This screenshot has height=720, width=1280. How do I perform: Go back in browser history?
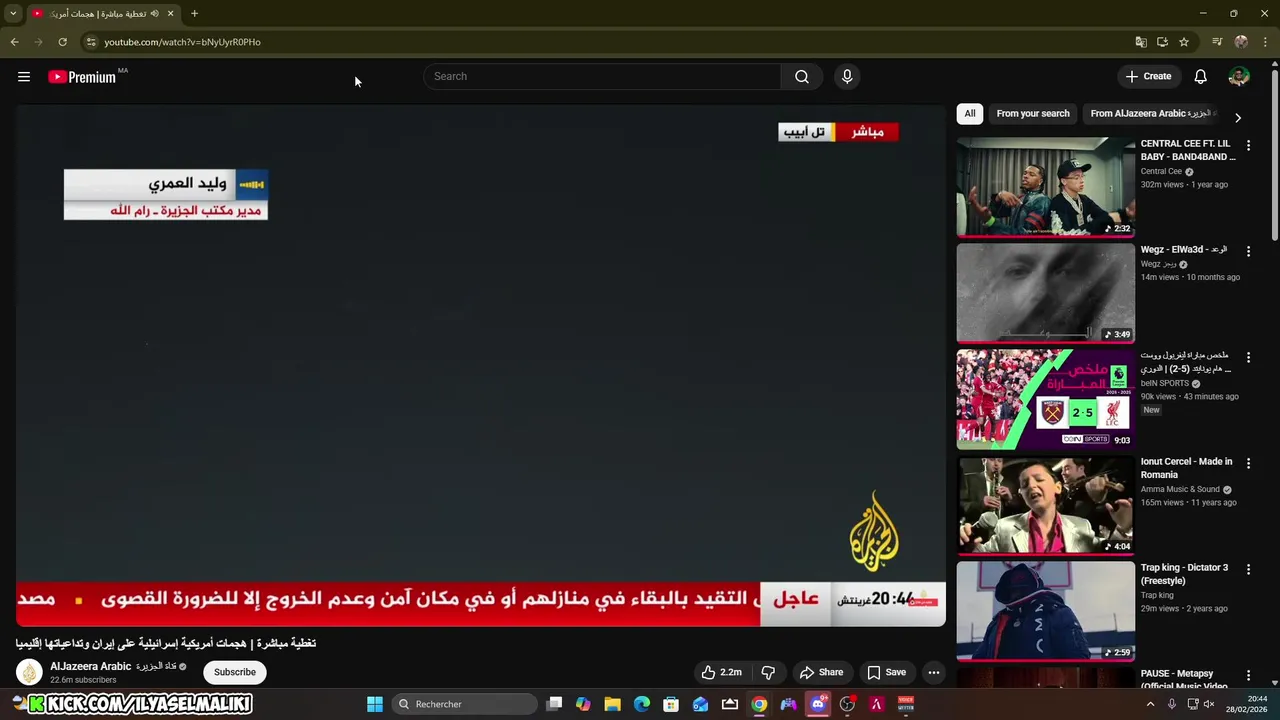point(14,42)
